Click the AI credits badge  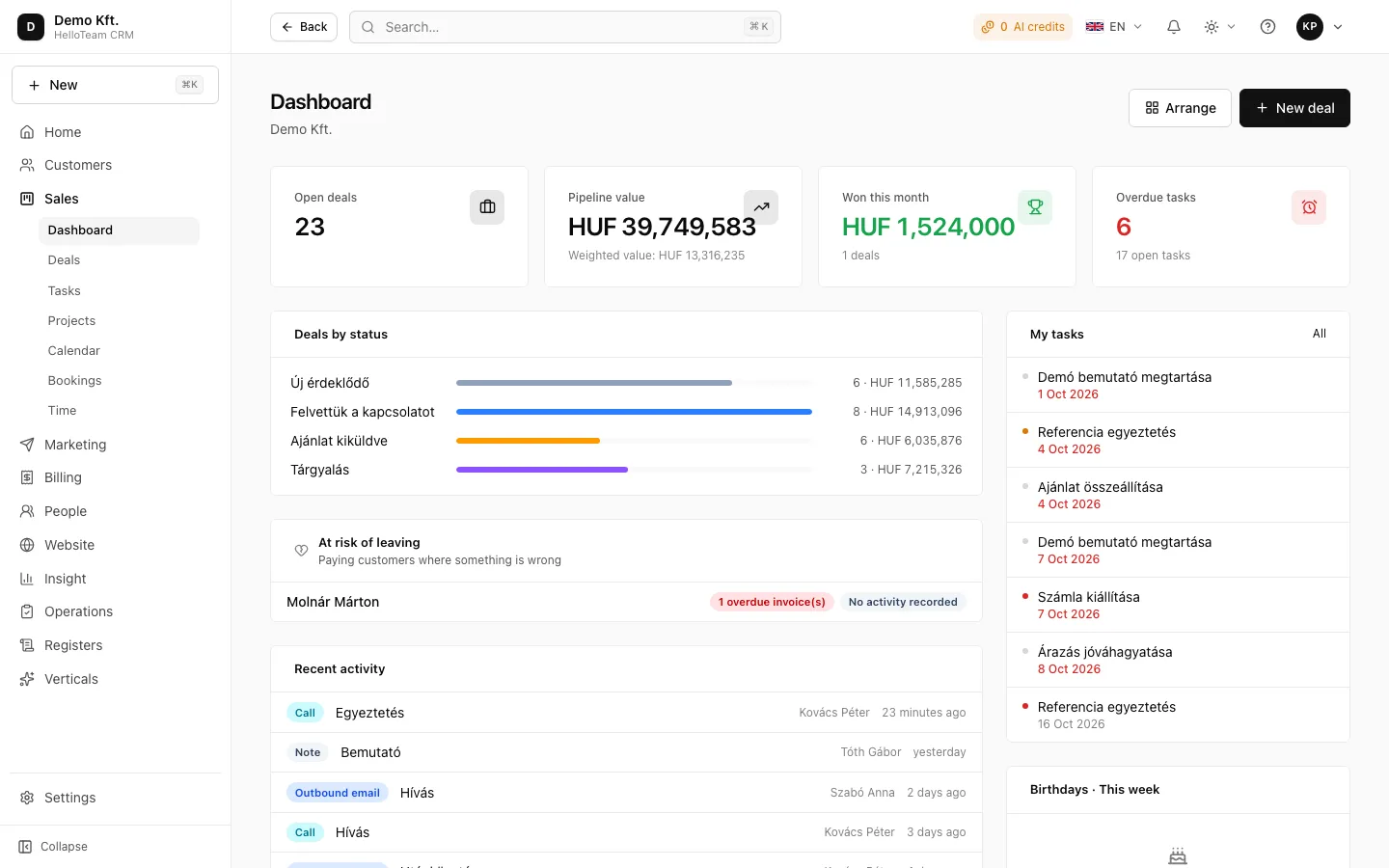(x=1023, y=27)
